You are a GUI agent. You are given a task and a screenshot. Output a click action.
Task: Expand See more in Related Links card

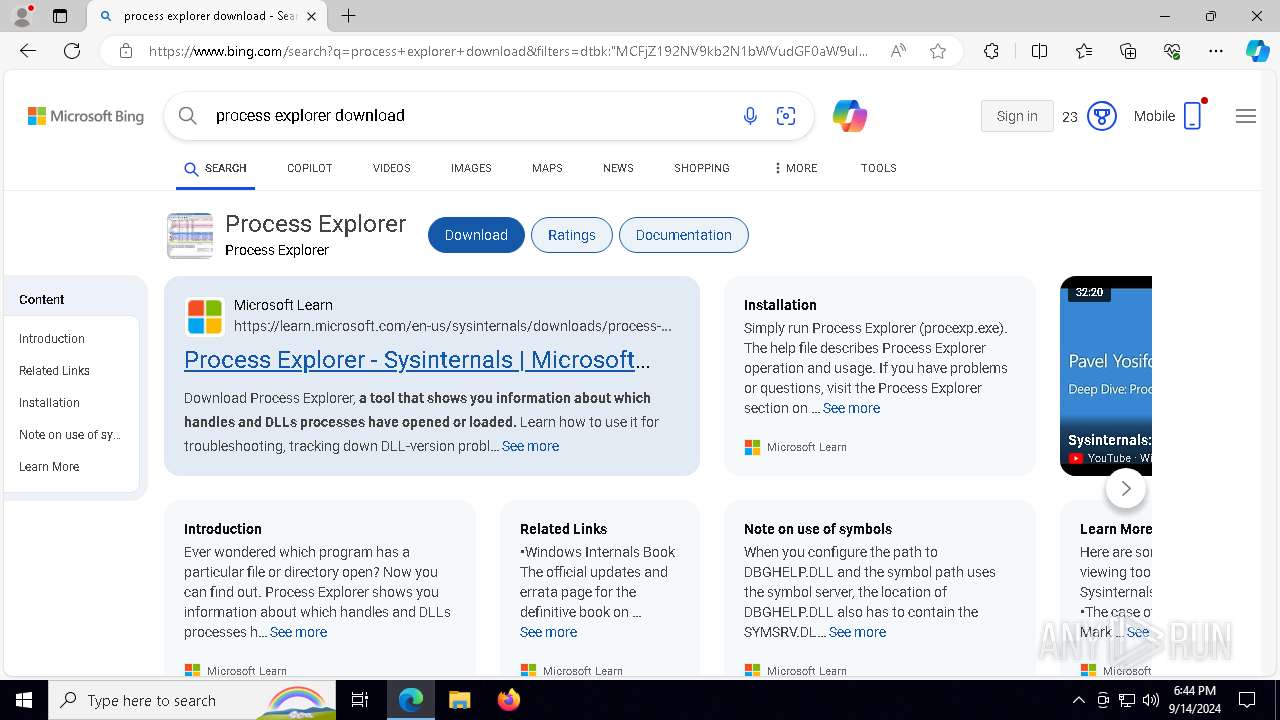click(548, 632)
